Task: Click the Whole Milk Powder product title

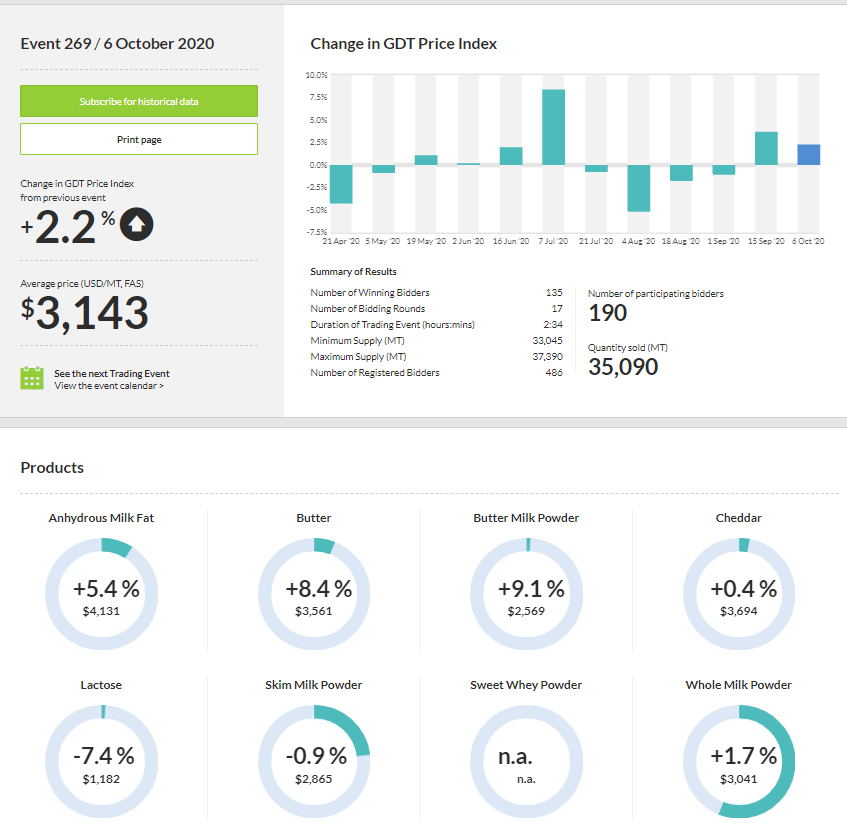Action: tap(738, 685)
